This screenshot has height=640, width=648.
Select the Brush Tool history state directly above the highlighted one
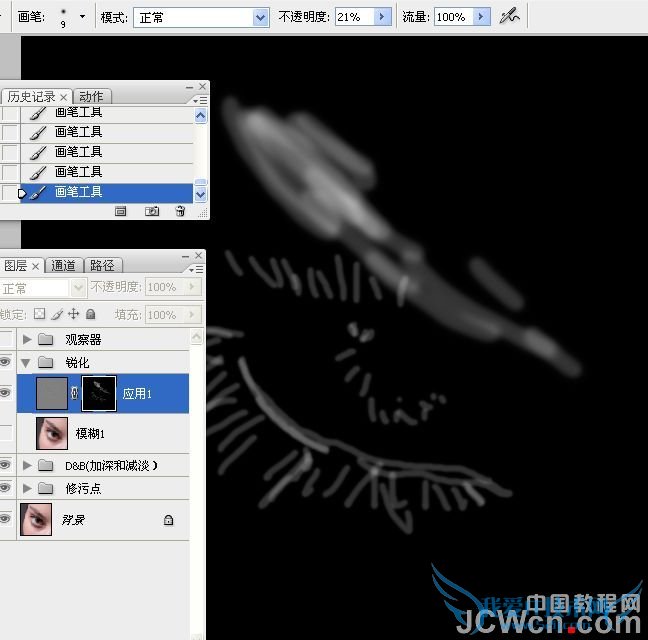click(x=107, y=173)
